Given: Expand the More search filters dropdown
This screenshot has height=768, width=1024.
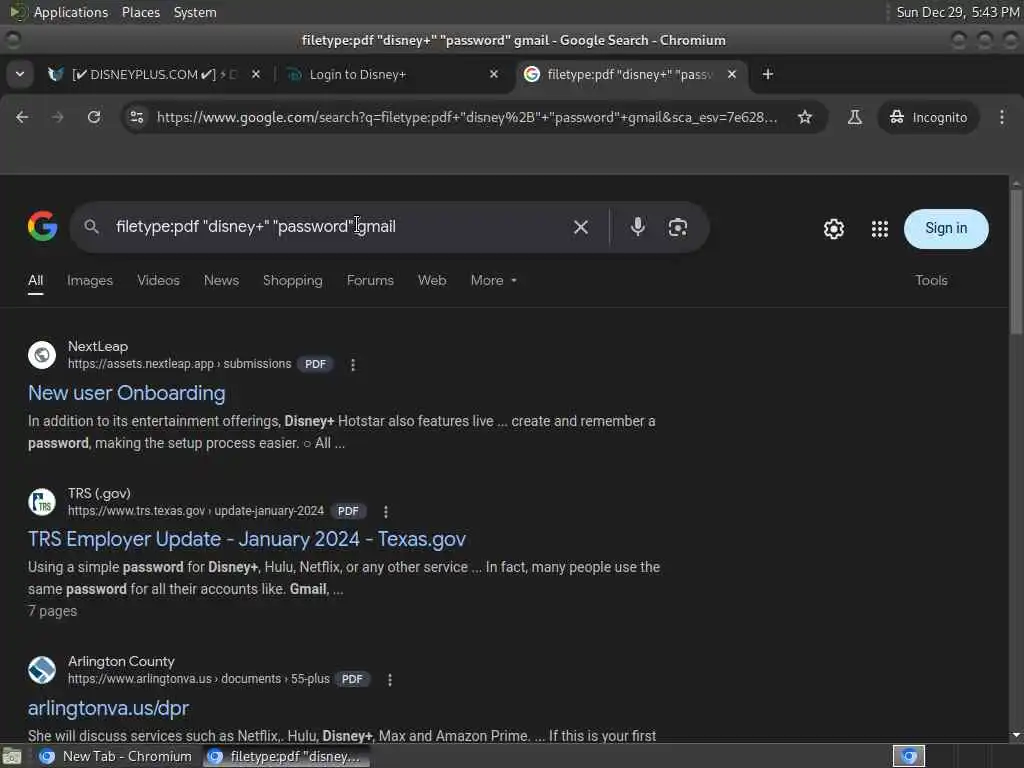Looking at the screenshot, I should [494, 281].
